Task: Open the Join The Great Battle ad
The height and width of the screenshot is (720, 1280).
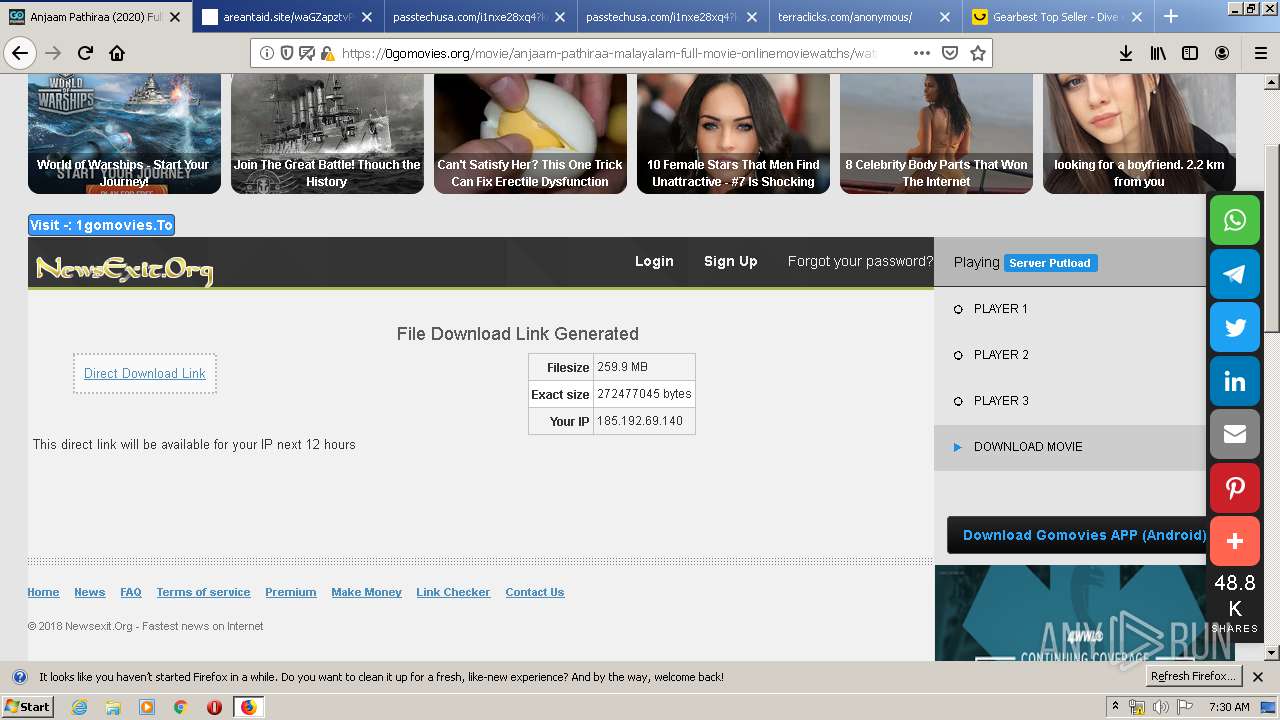Action: (327, 133)
